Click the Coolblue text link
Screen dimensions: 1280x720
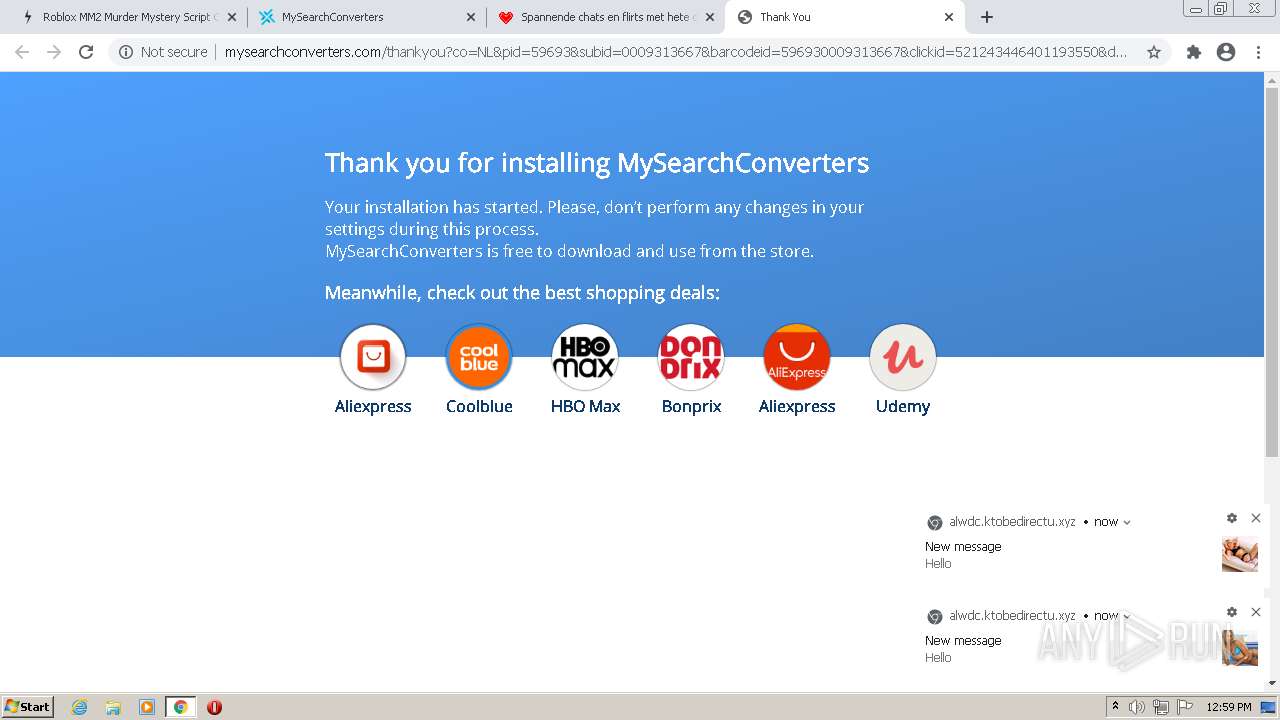[479, 406]
